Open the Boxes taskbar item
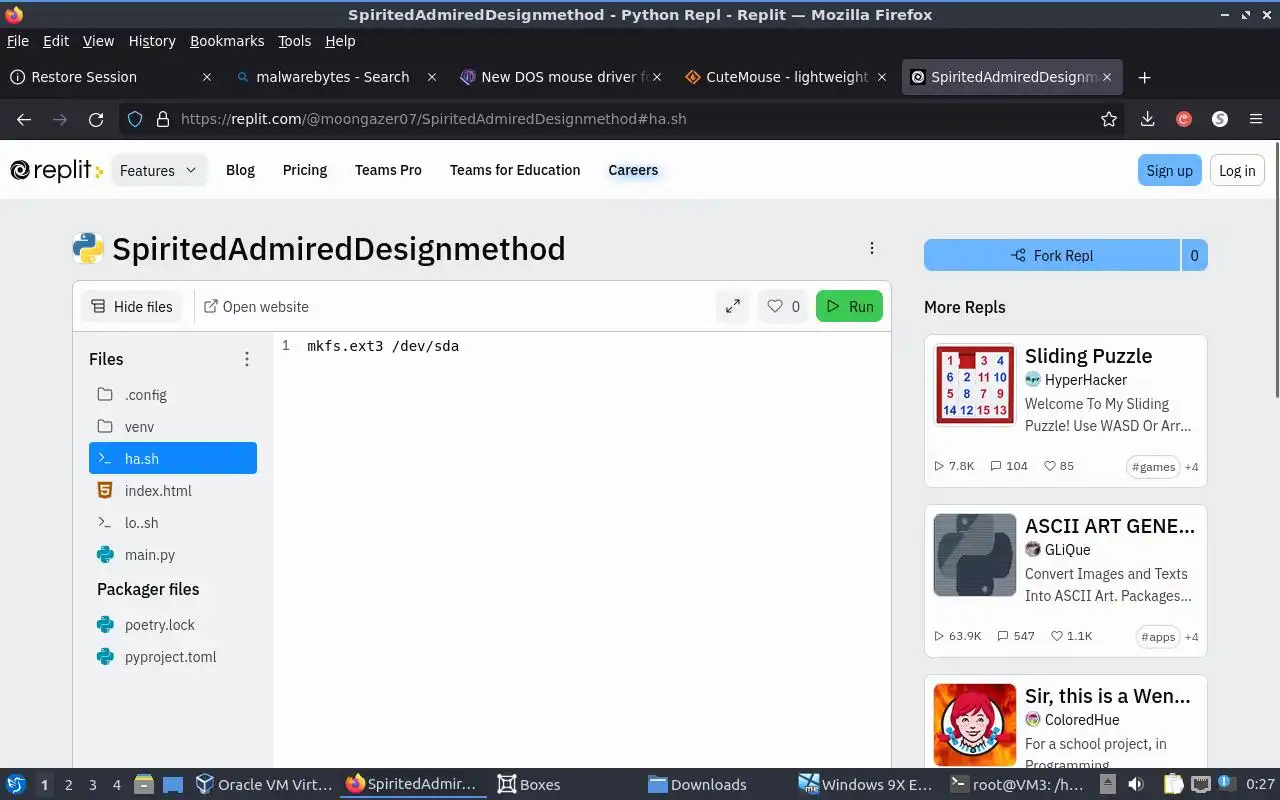Screen dimensions: 1280x800 pos(530,785)
